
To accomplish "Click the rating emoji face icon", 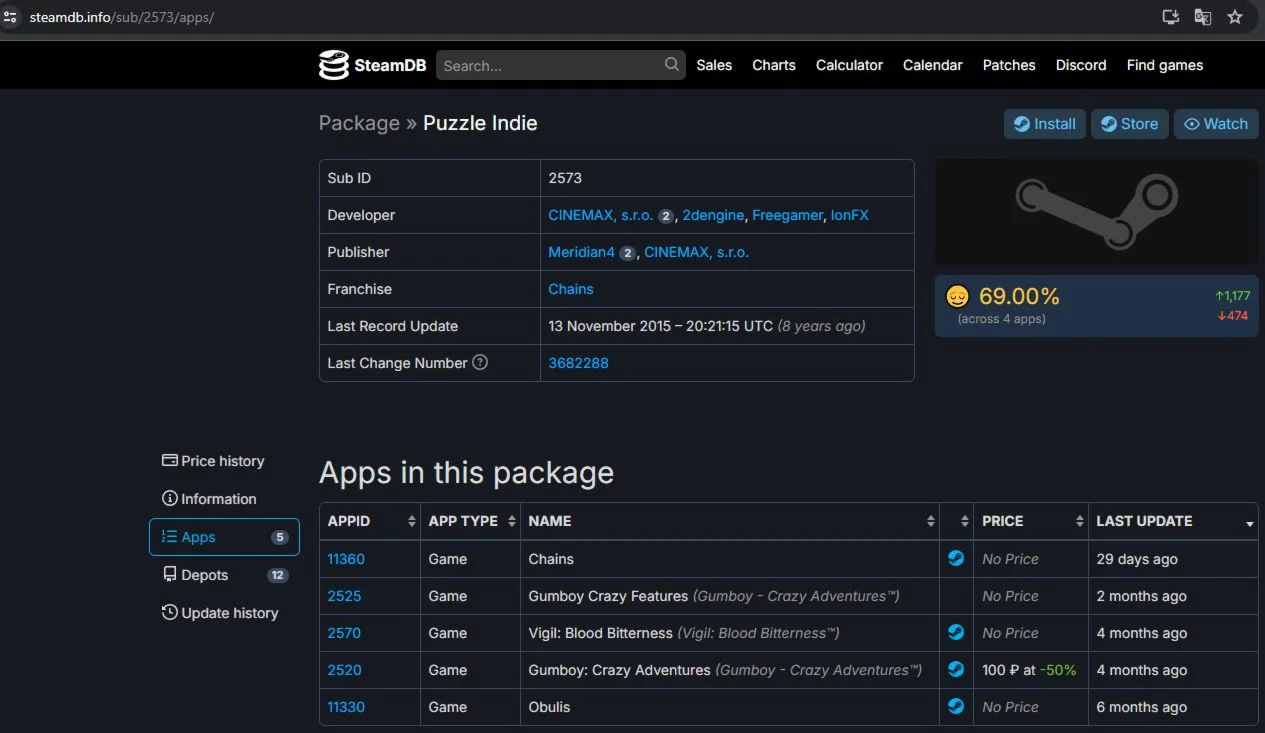I will coord(958,296).
